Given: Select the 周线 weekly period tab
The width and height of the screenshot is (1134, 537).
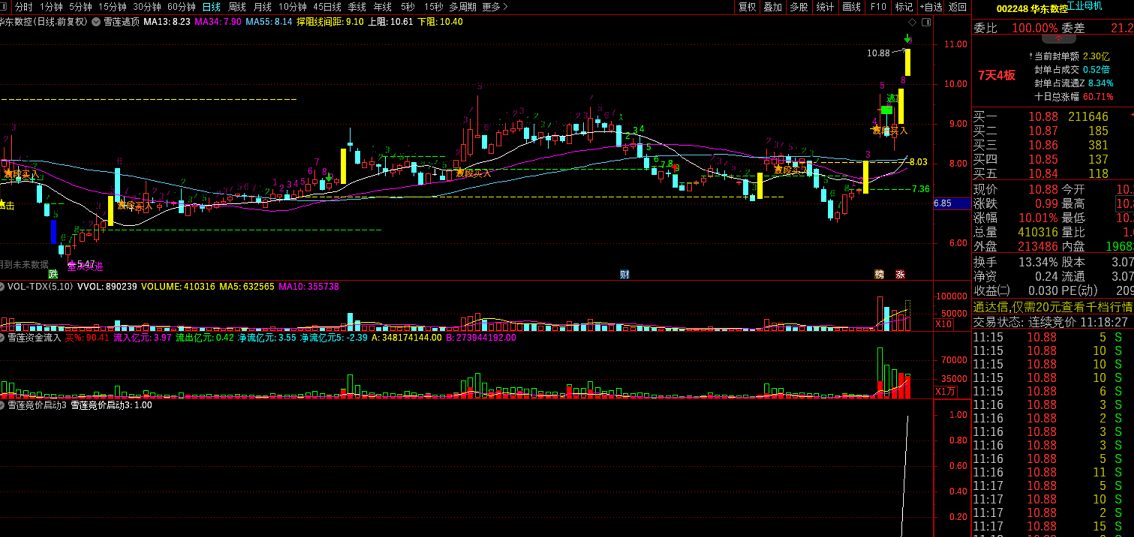Looking at the screenshot, I should (236, 7).
